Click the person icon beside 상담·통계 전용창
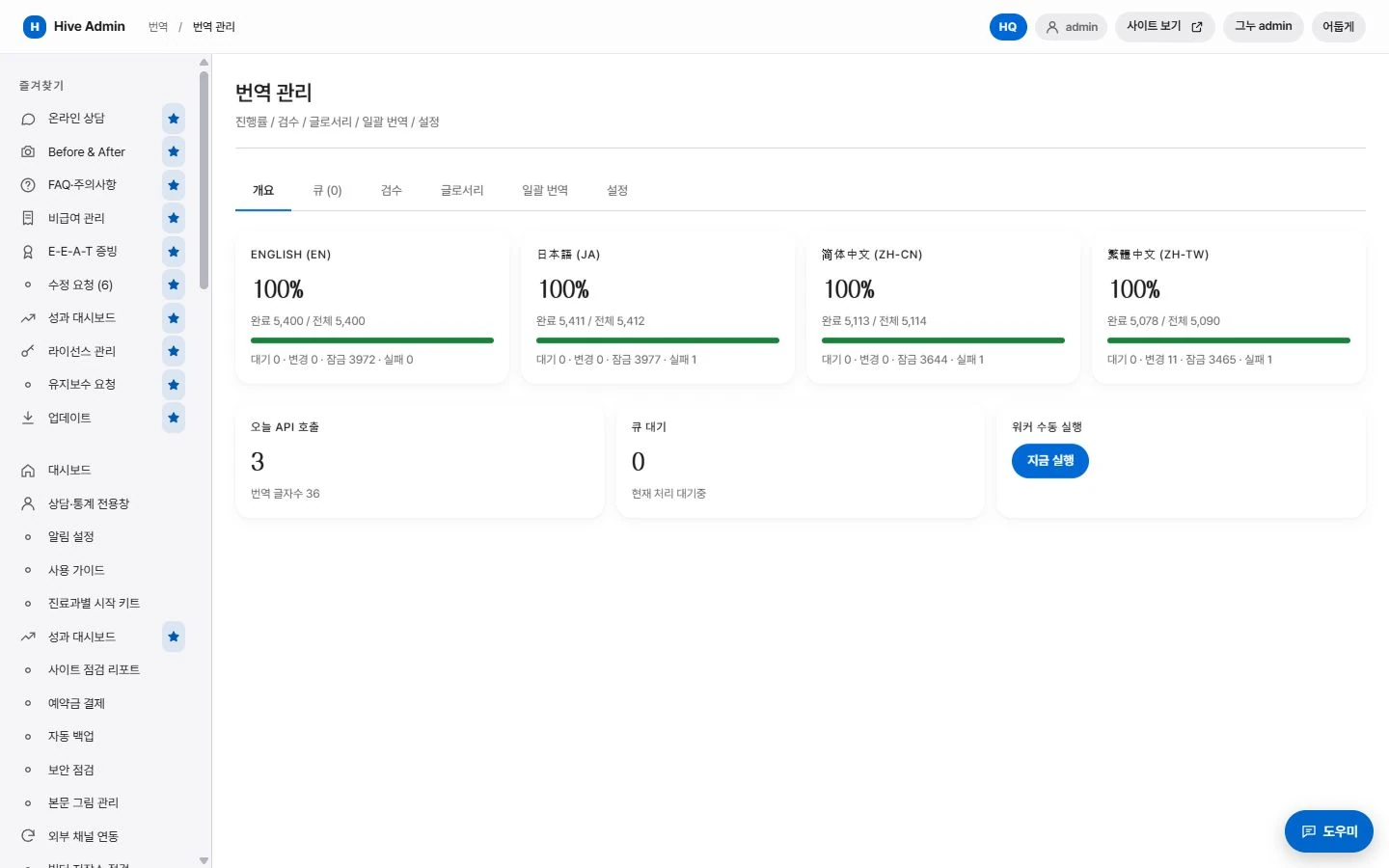1389x868 pixels. click(28, 504)
